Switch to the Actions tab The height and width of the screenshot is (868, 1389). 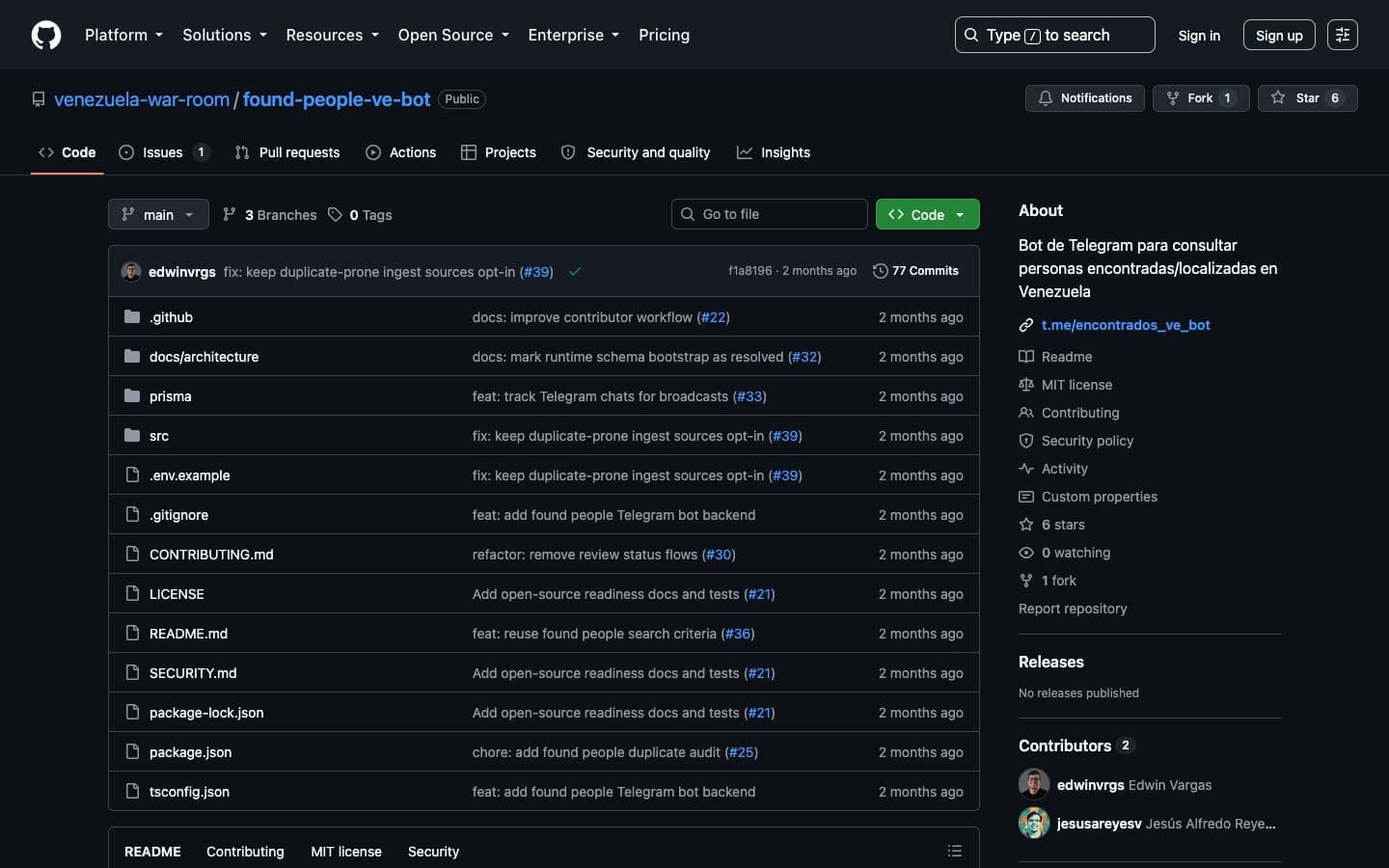[x=401, y=152]
